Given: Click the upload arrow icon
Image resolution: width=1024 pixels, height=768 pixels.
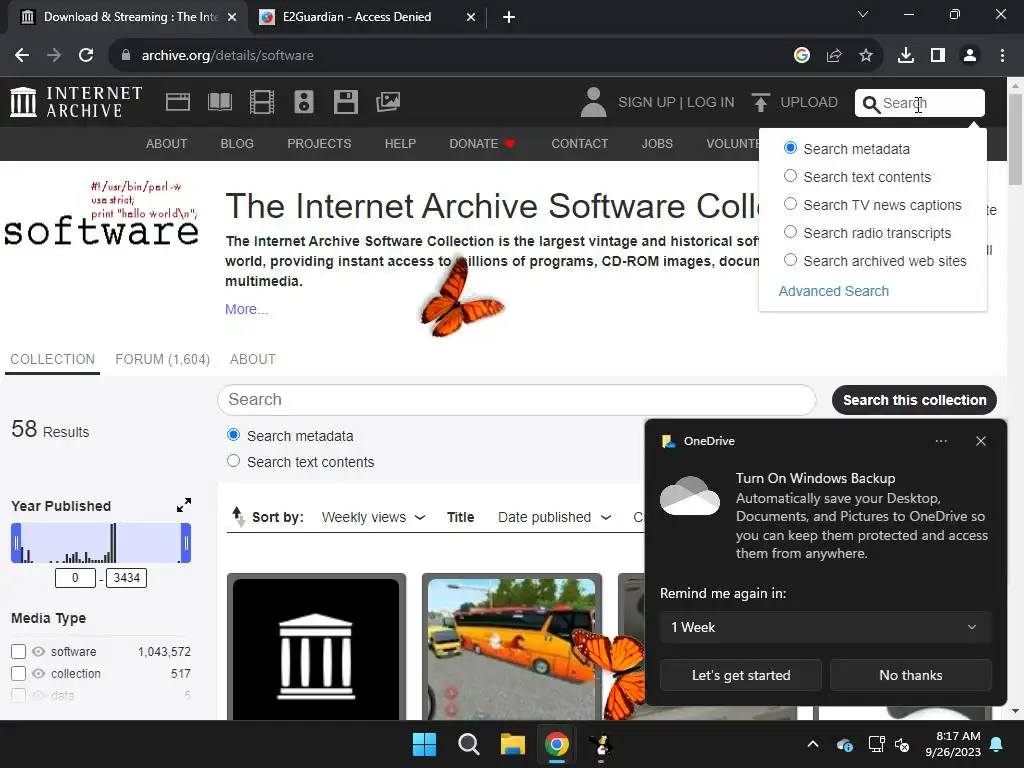Looking at the screenshot, I should (x=760, y=102).
